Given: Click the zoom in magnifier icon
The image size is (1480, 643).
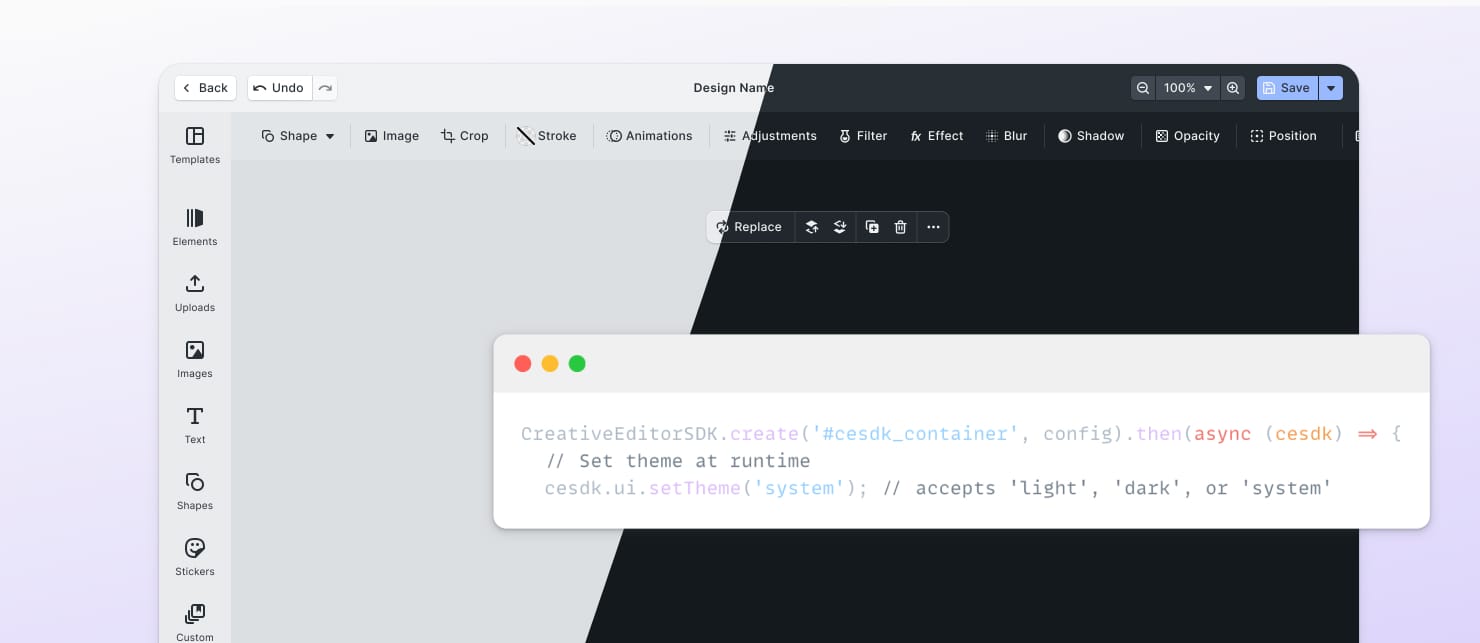Looking at the screenshot, I should [1233, 88].
